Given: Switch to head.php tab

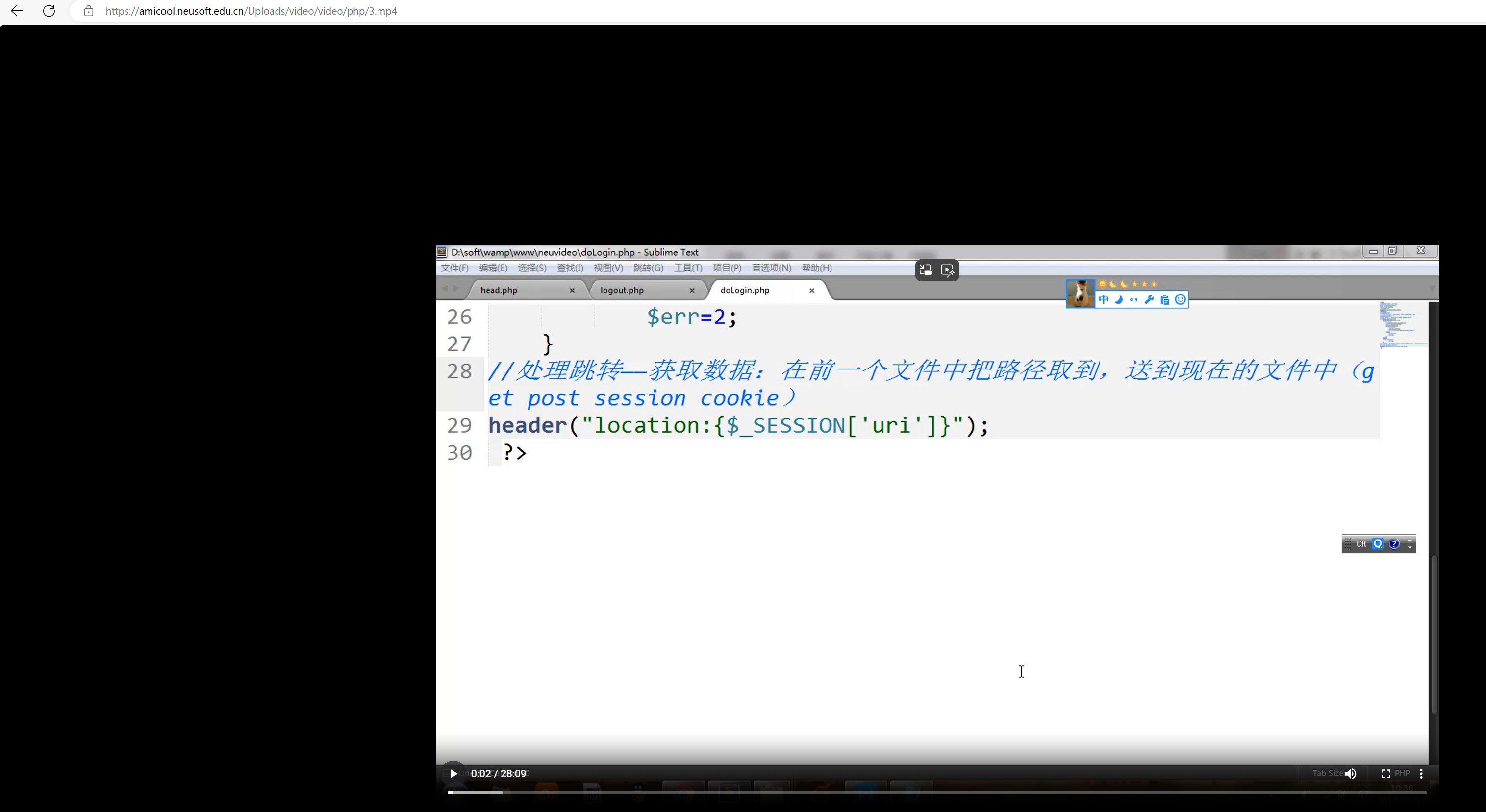Looking at the screenshot, I should point(499,290).
